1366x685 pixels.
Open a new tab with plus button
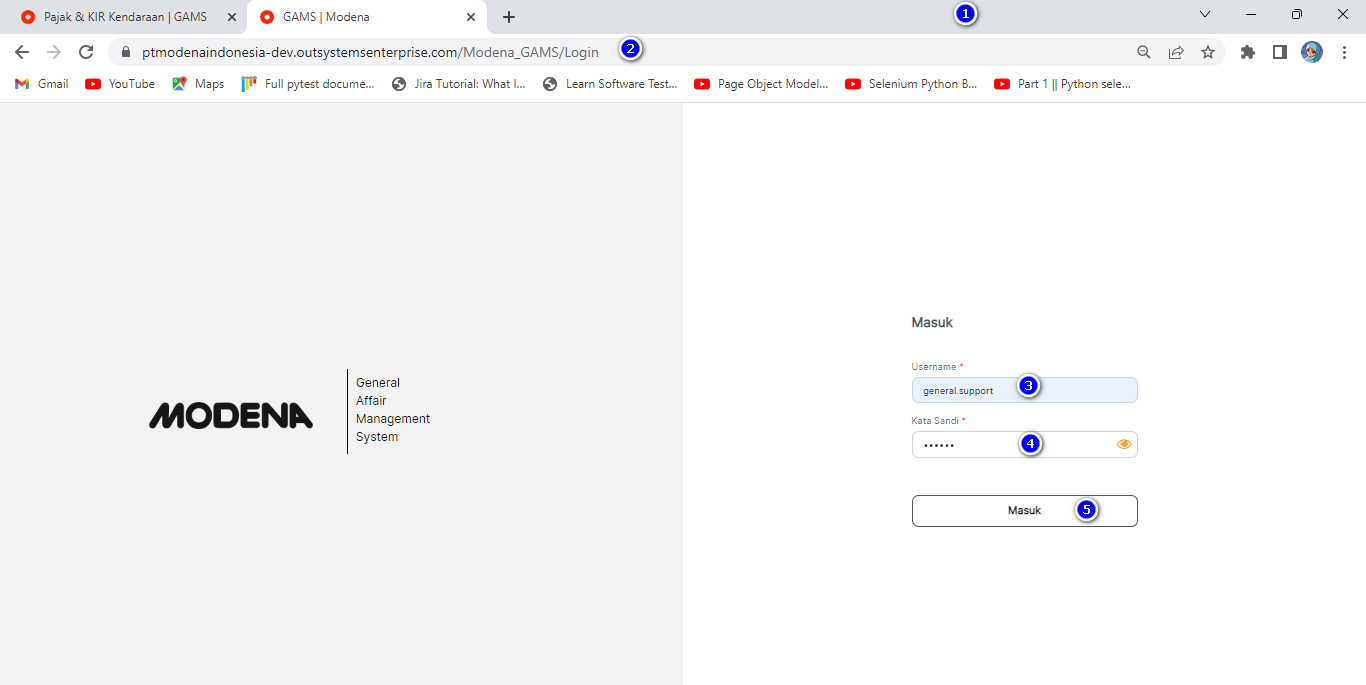[x=509, y=17]
